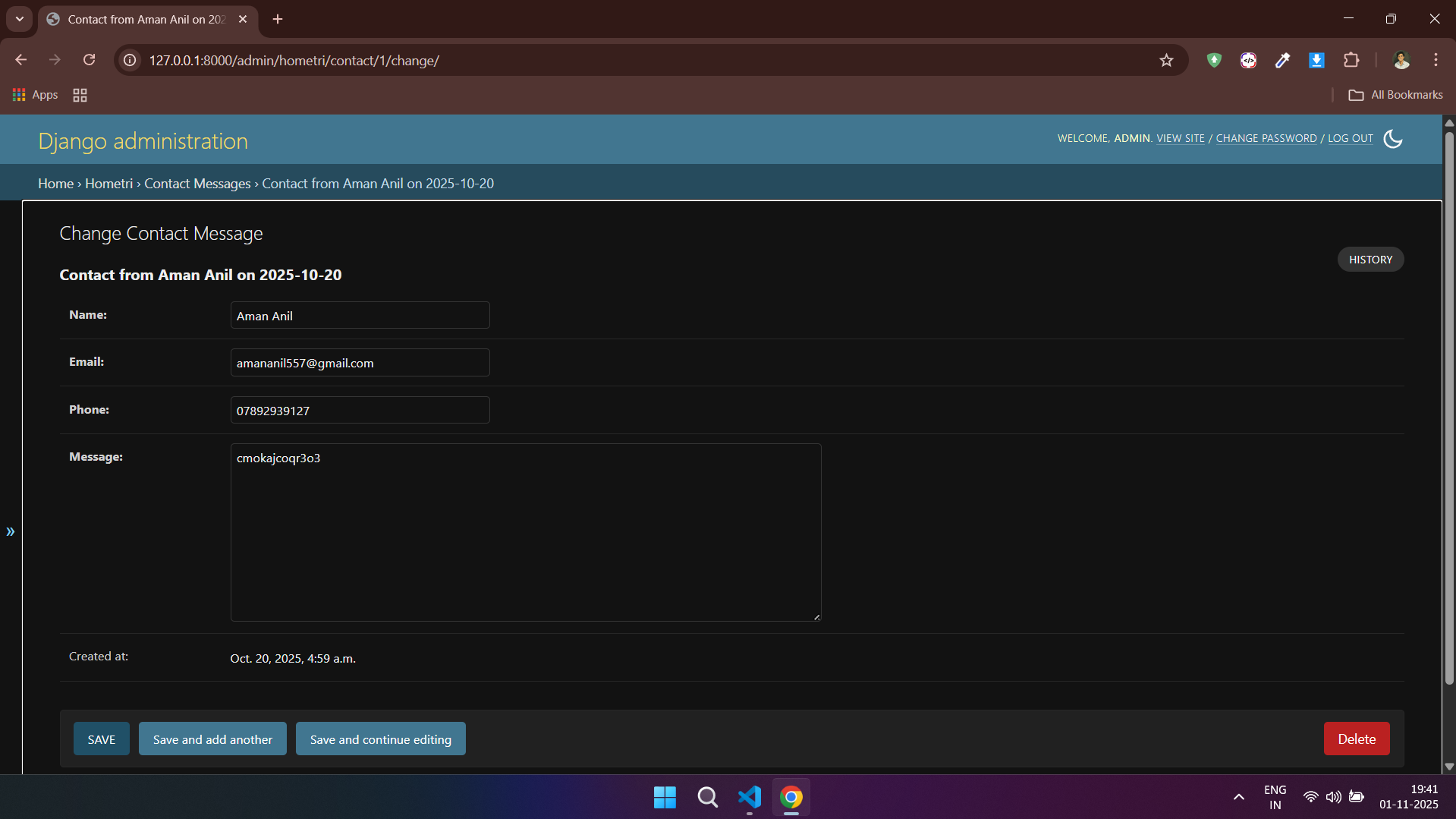Open the Windows Start menu

[665, 797]
